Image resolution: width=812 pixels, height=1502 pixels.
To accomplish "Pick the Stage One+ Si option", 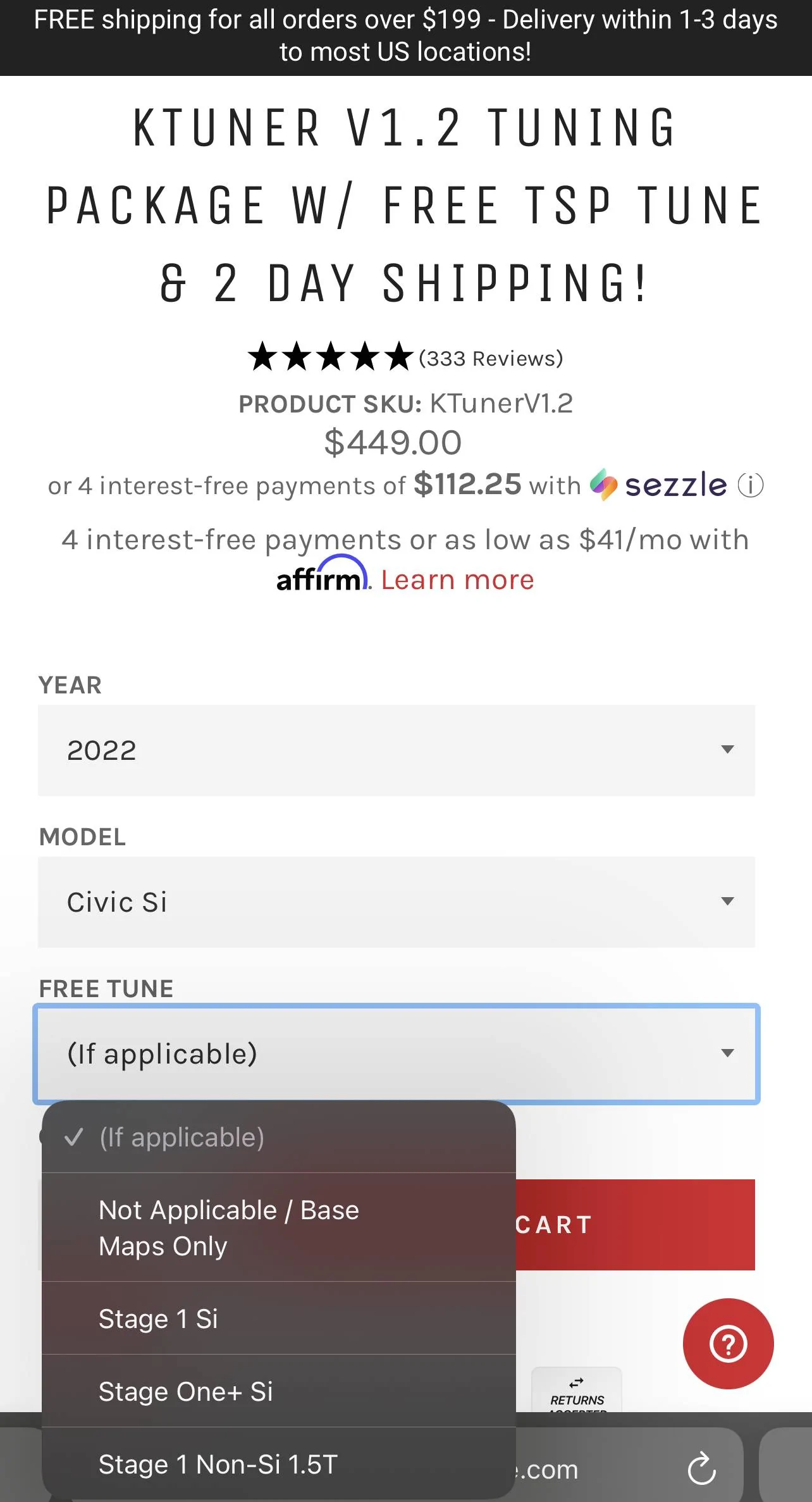I will tap(186, 1391).
